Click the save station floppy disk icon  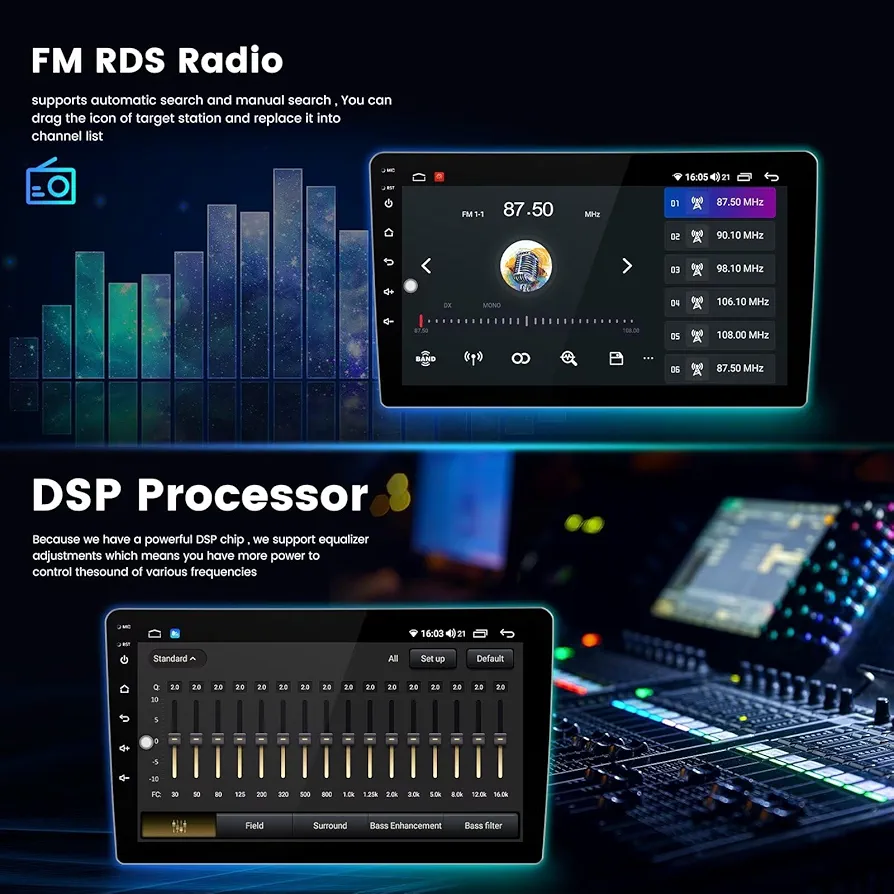point(616,358)
